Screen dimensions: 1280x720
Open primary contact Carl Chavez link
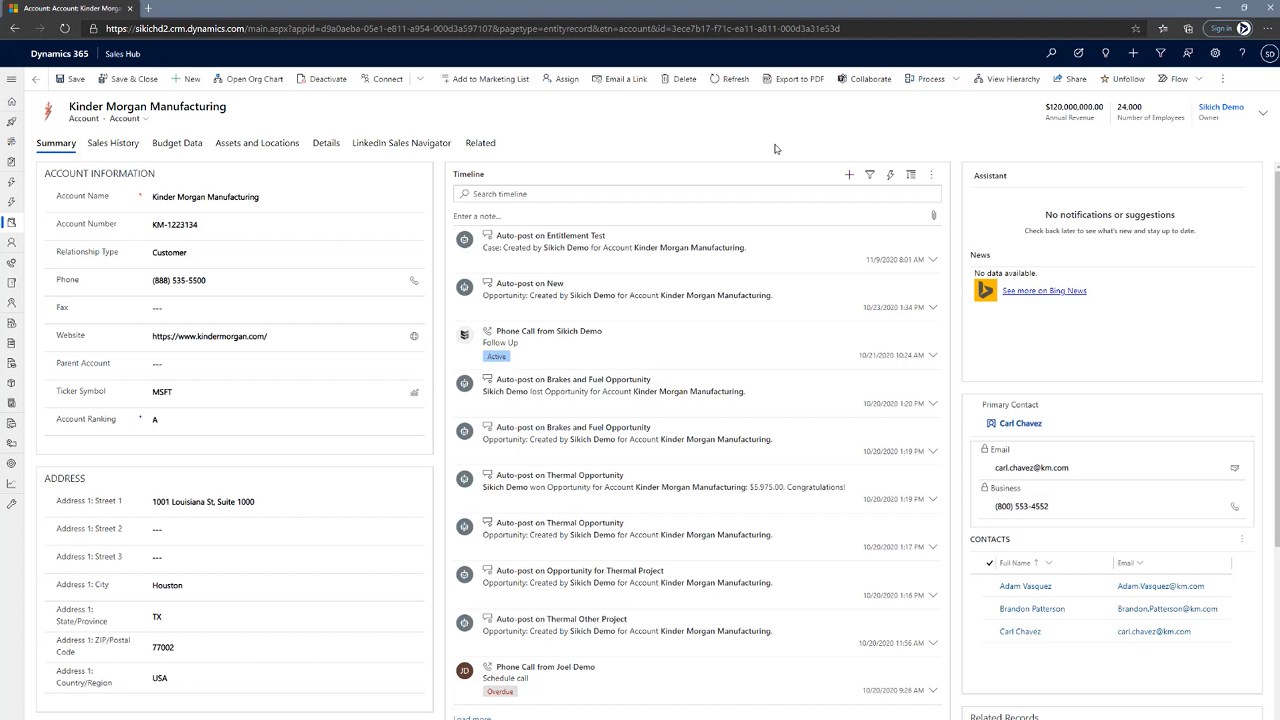click(x=1020, y=423)
